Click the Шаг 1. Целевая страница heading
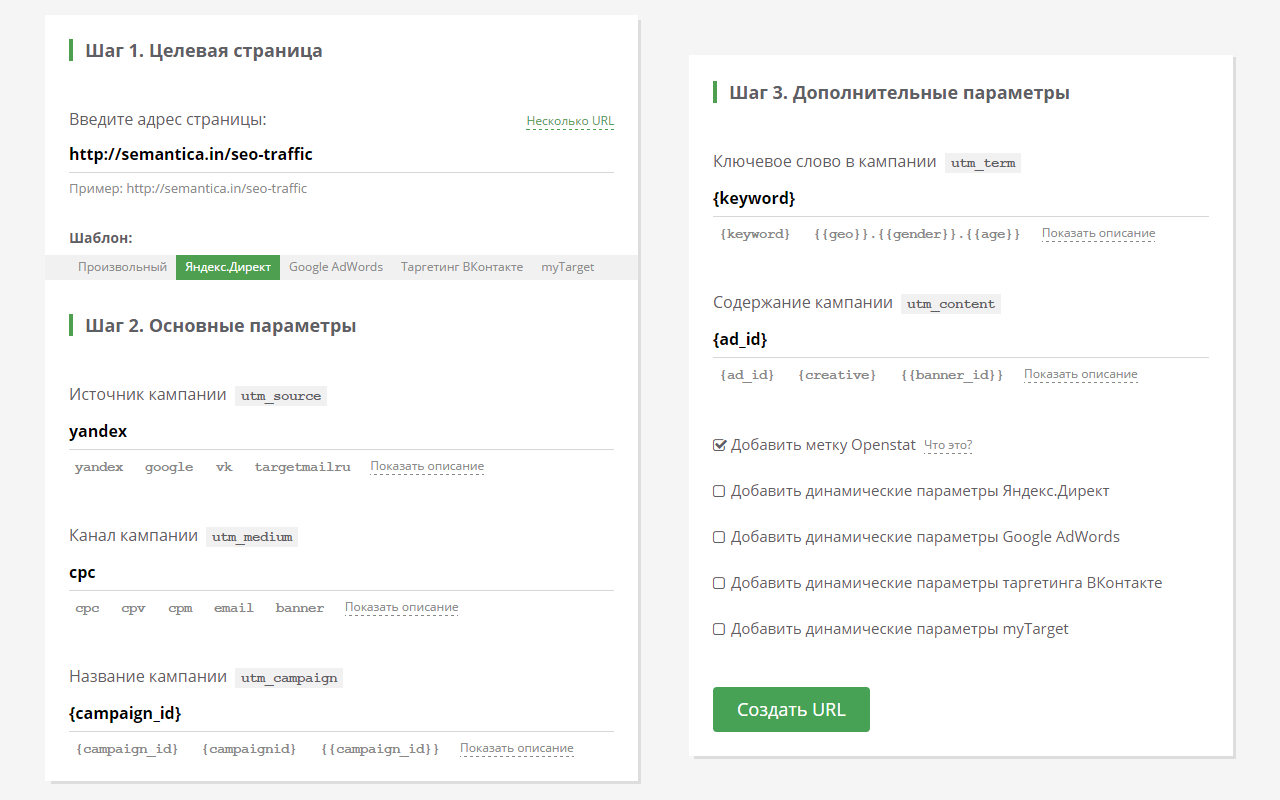The image size is (1280, 800). pyautogui.click(x=204, y=51)
